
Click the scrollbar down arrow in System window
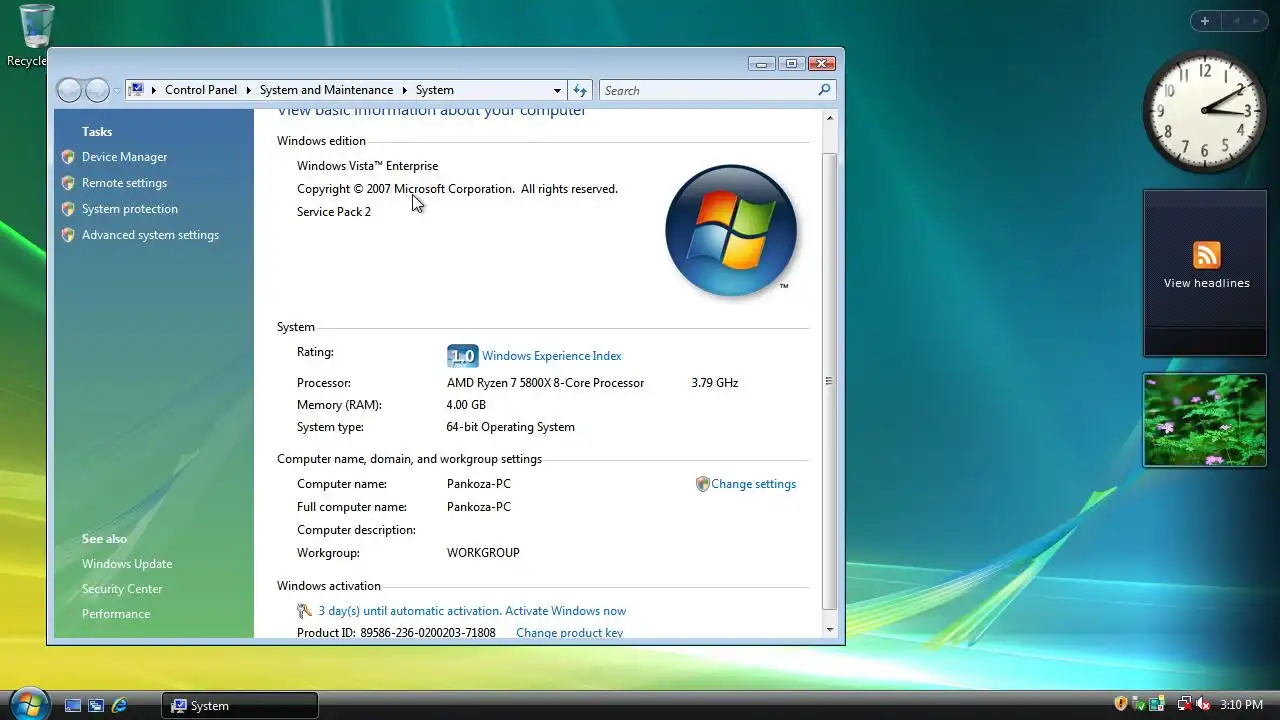[x=829, y=630]
